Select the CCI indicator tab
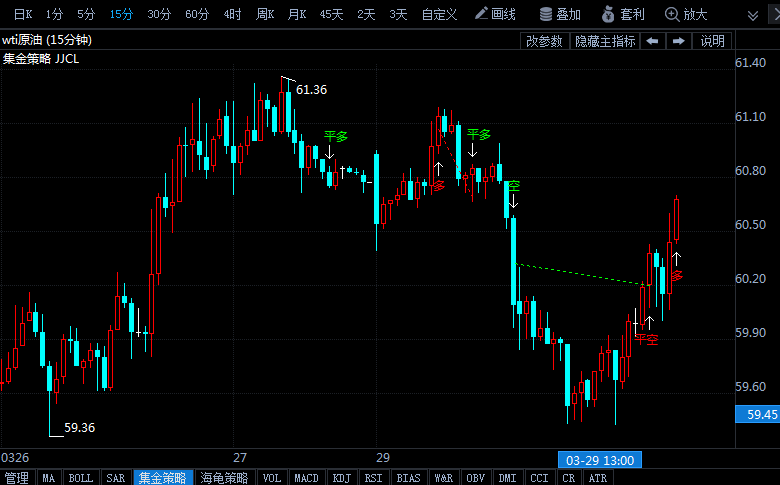The height and width of the screenshot is (485, 780). click(539, 478)
